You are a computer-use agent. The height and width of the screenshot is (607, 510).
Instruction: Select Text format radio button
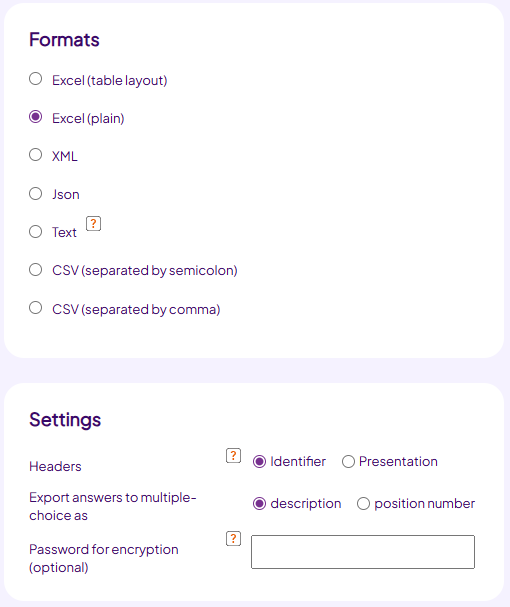pyautogui.click(x=36, y=231)
